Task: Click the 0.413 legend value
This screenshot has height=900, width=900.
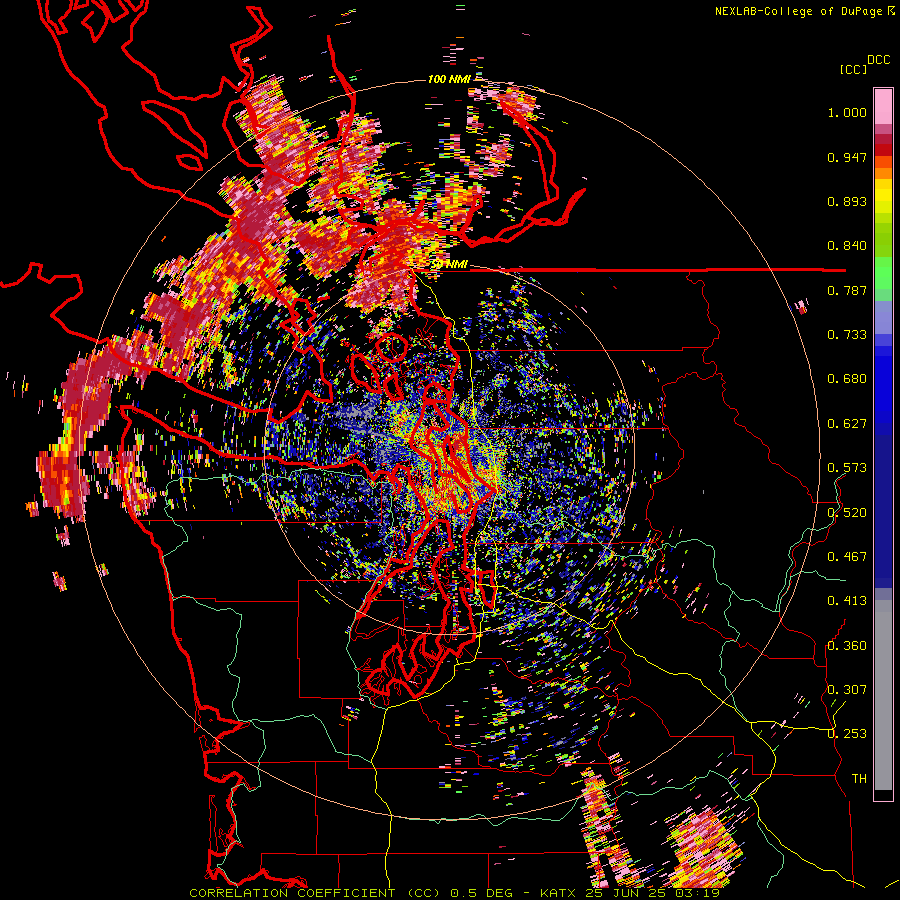Action: coord(847,601)
